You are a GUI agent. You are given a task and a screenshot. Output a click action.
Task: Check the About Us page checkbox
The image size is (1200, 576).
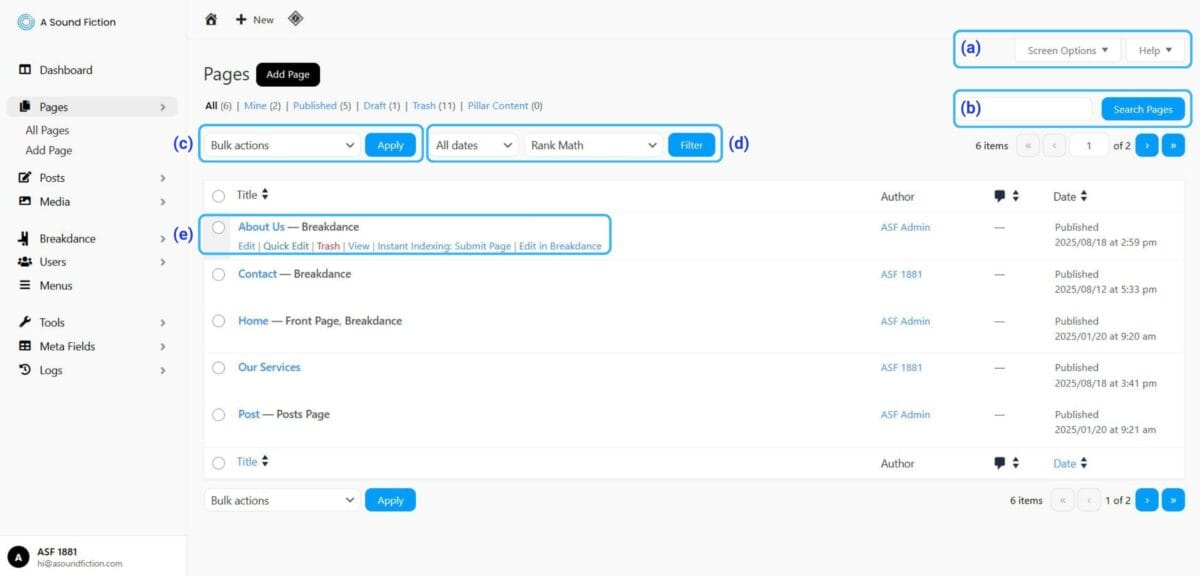click(218, 227)
